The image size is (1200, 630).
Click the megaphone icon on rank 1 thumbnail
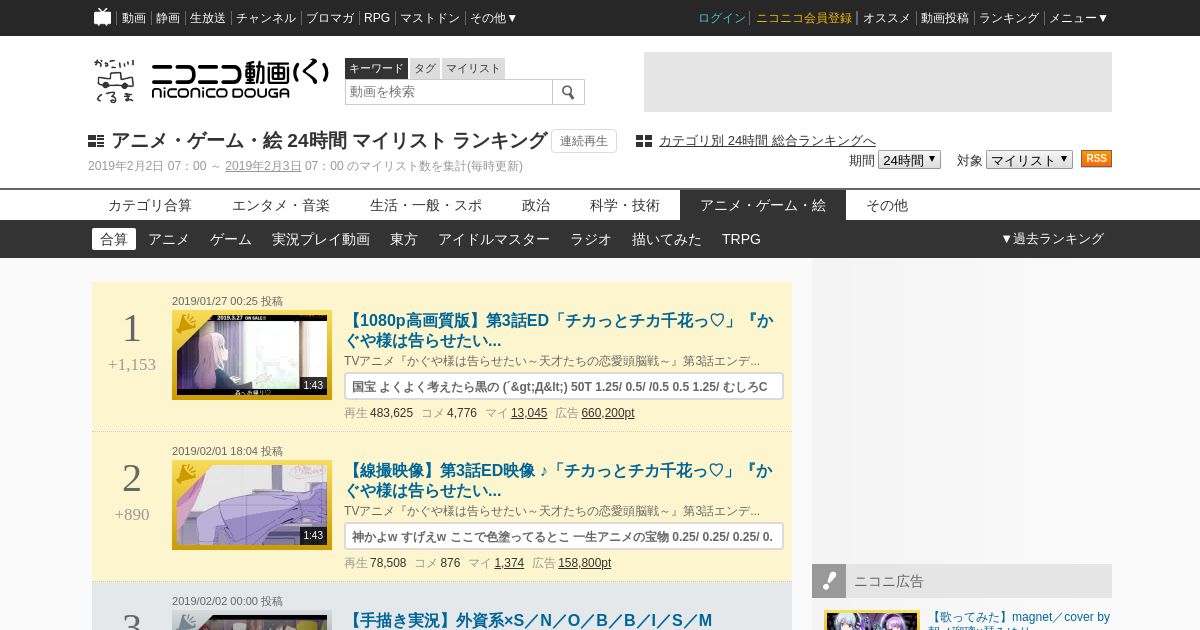coord(186,324)
